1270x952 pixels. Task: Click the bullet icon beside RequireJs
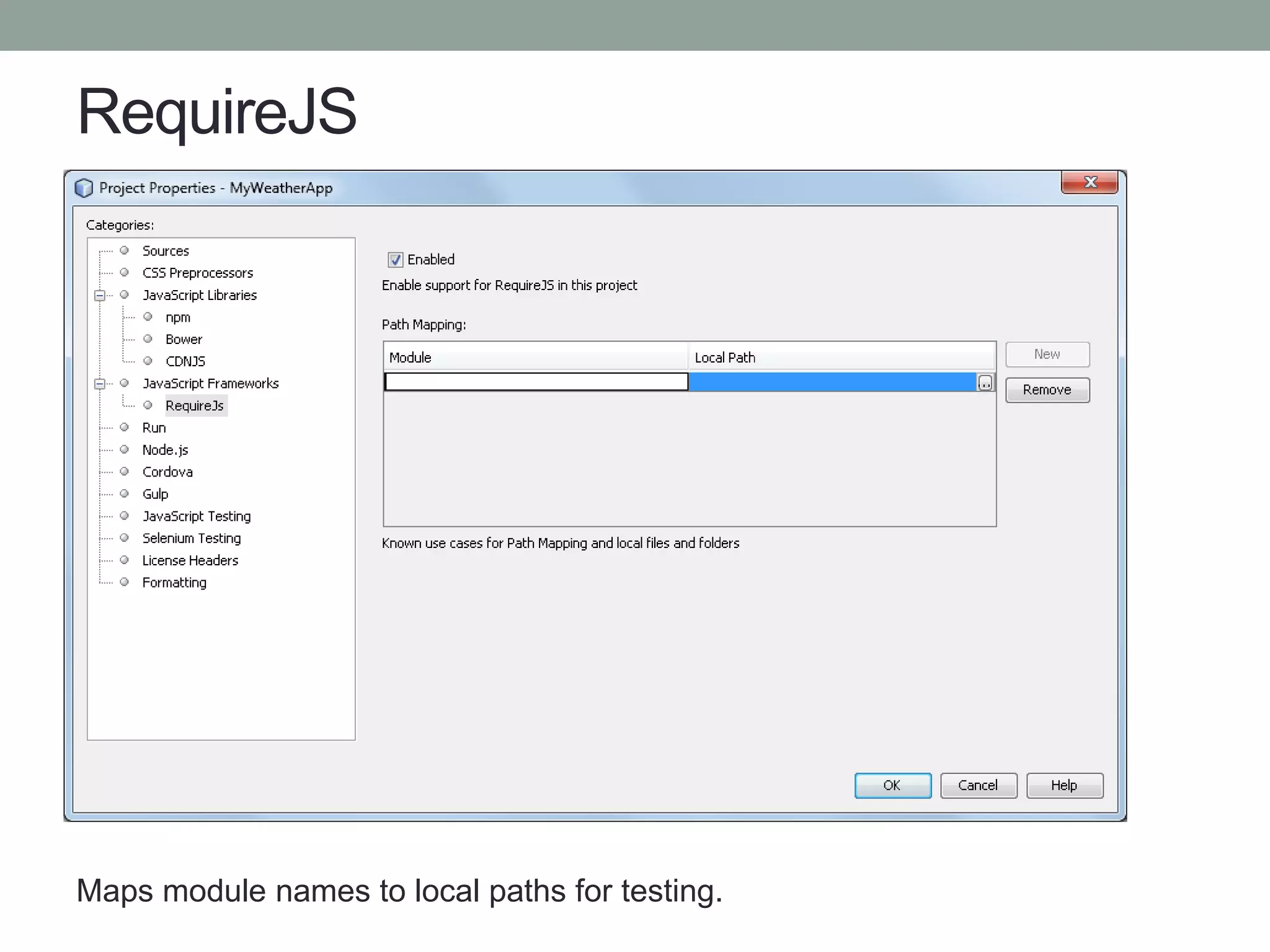[x=148, y=405]
